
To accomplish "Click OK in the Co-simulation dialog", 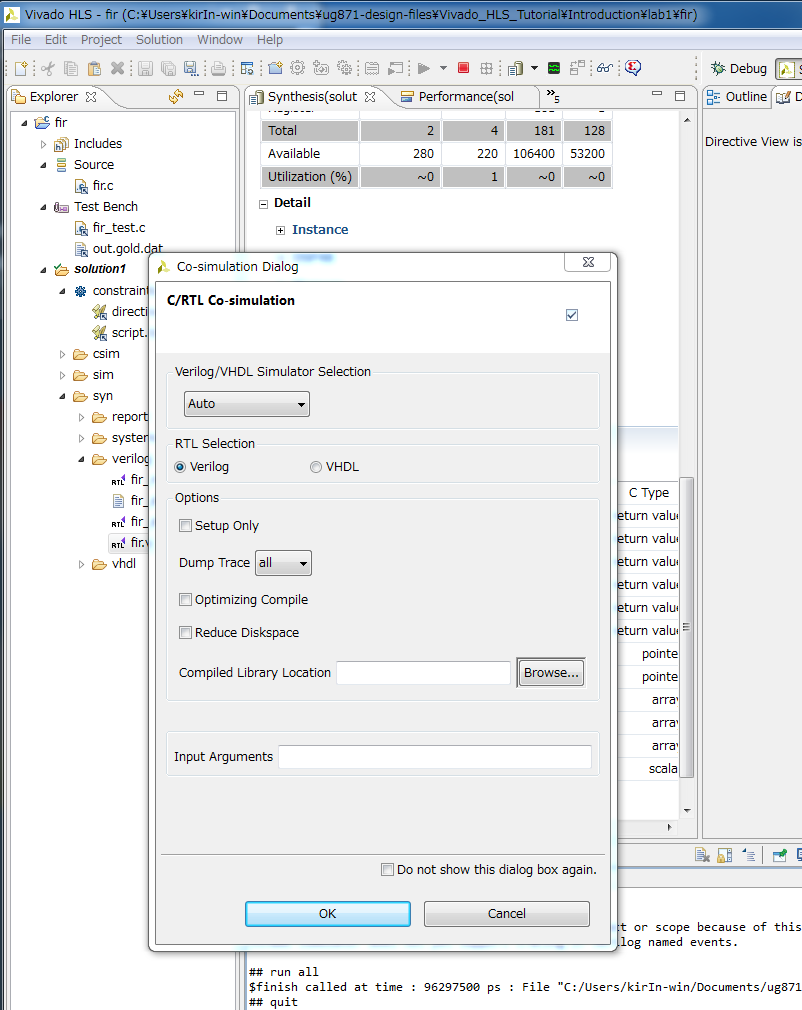I will tap(327, 913).
